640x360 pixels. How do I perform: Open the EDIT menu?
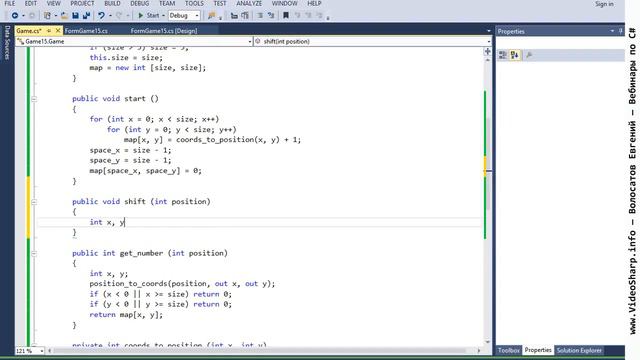pyautogui.click(x=31, y=3)
